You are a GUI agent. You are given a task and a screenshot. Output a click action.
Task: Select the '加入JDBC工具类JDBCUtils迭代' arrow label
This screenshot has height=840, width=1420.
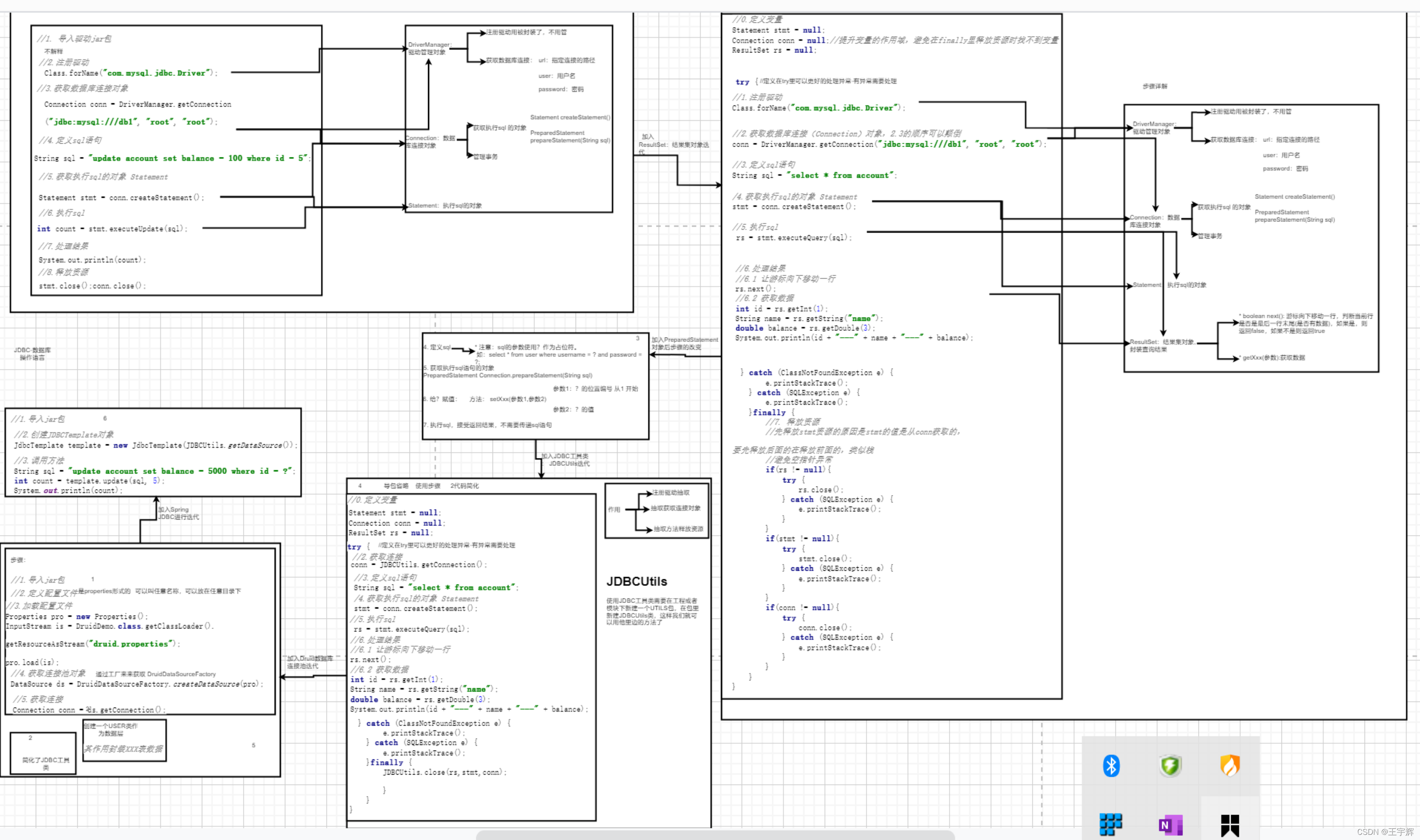point(565,460)
